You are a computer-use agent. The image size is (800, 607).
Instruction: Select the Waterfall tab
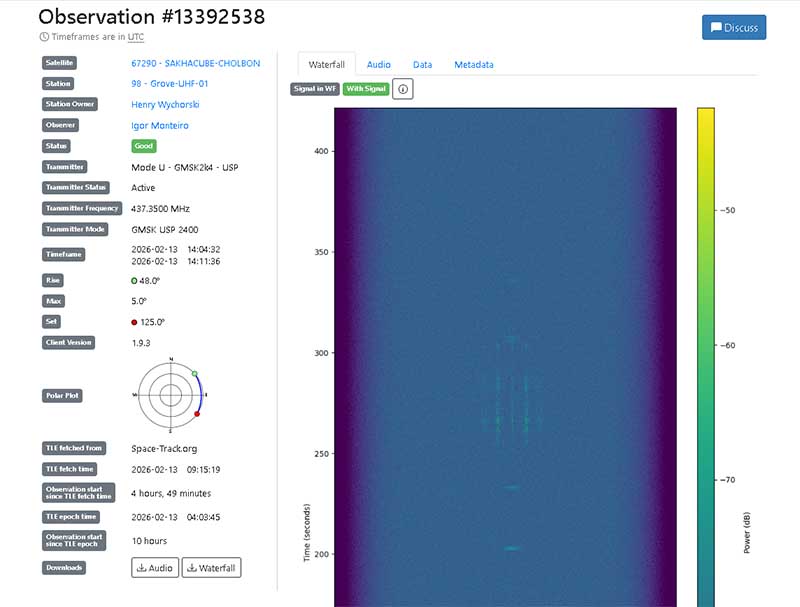click(x=326, y=65)
